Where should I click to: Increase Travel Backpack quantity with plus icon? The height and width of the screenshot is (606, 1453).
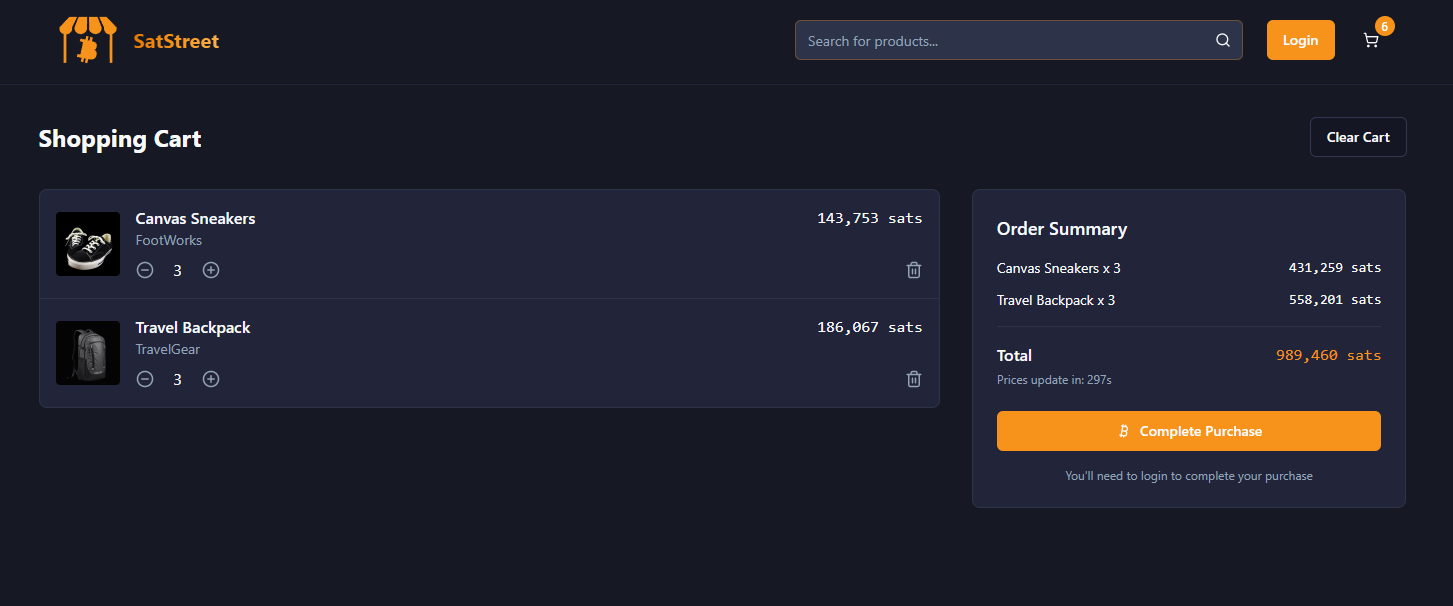click(x=211, y=379)
